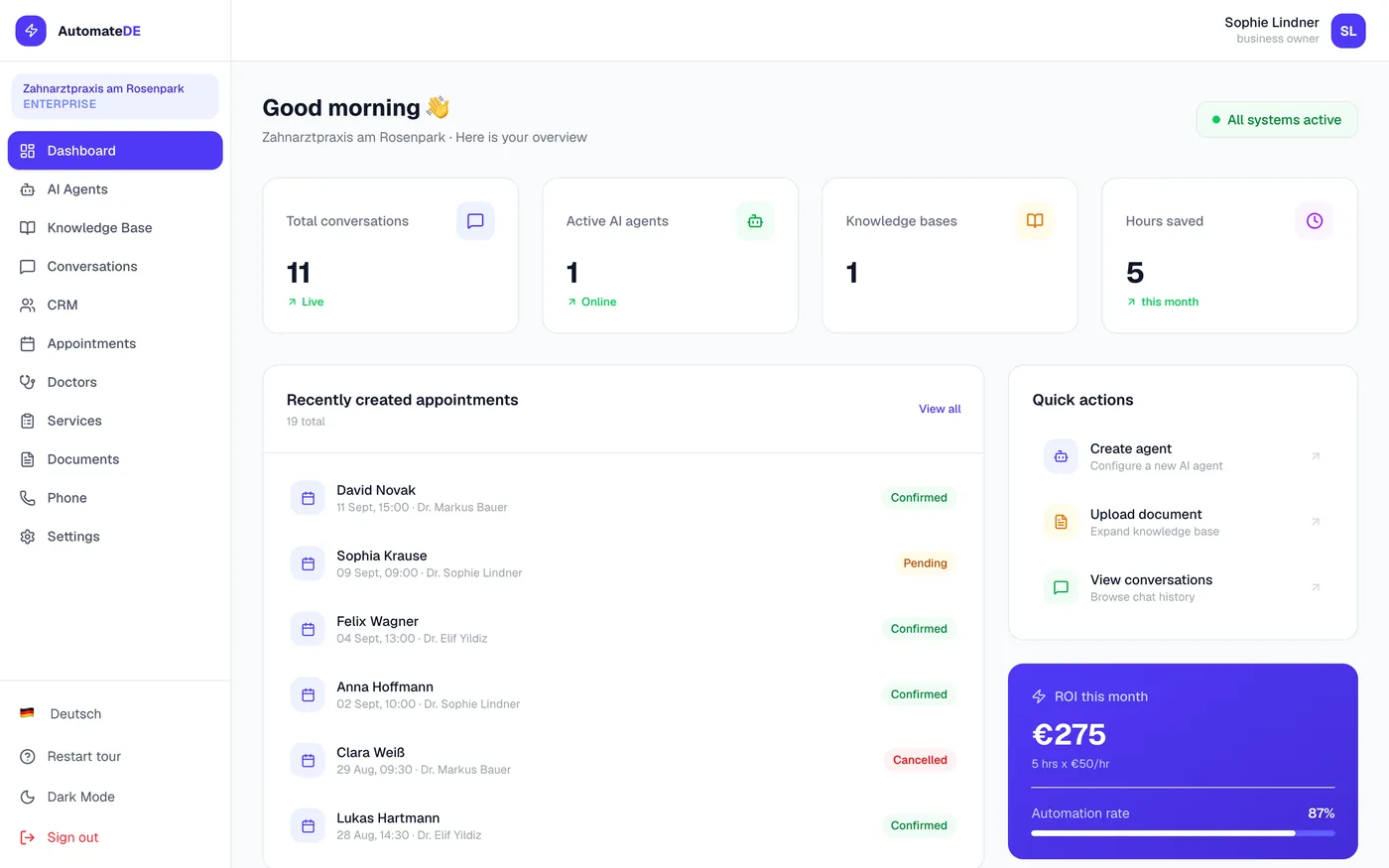
Task: Click the Active AI agents robot icon
Action: click(x=755, y=221)
